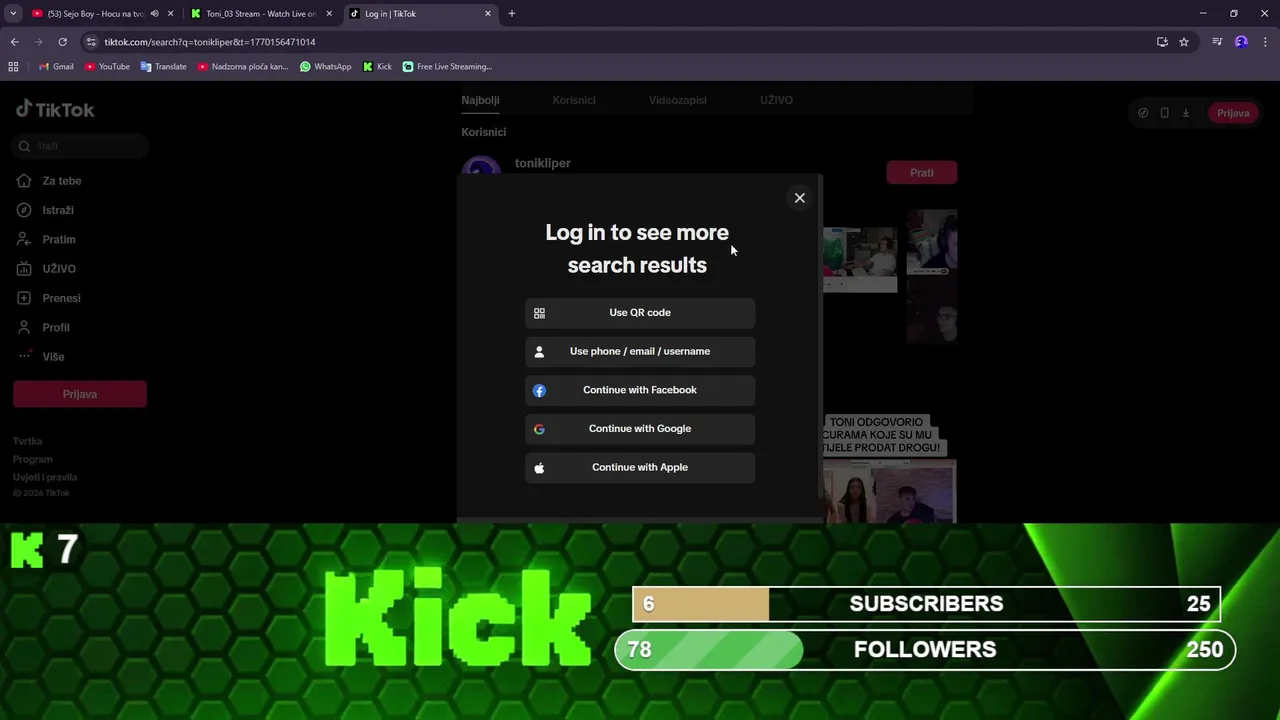Screen dimensions: 1280x720
Task: Click the Apple logo icon
Action: coord(539,468)
